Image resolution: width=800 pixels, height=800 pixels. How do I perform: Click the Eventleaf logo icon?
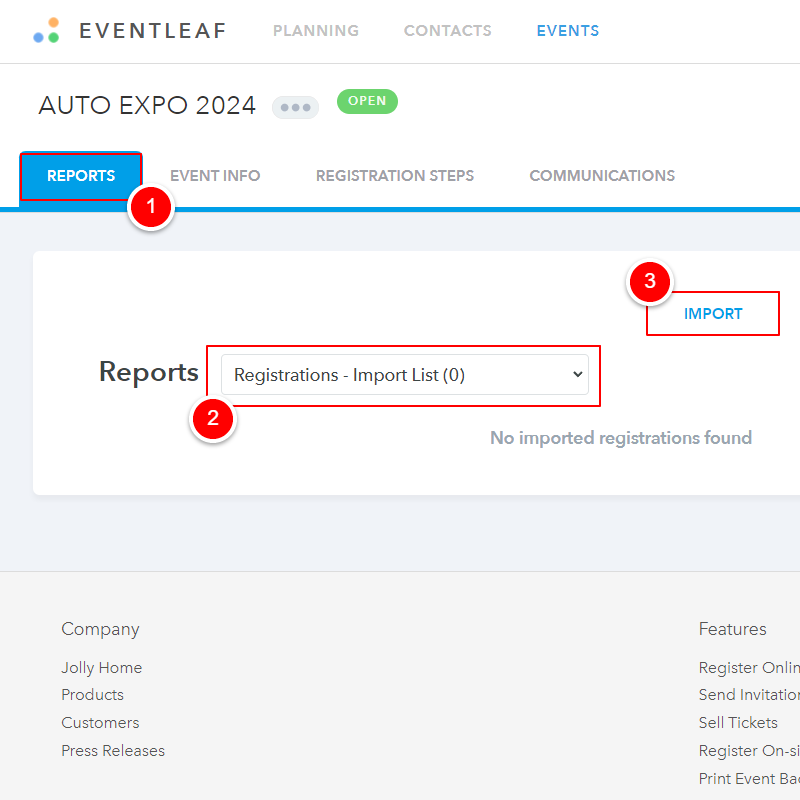coord(46,30)
